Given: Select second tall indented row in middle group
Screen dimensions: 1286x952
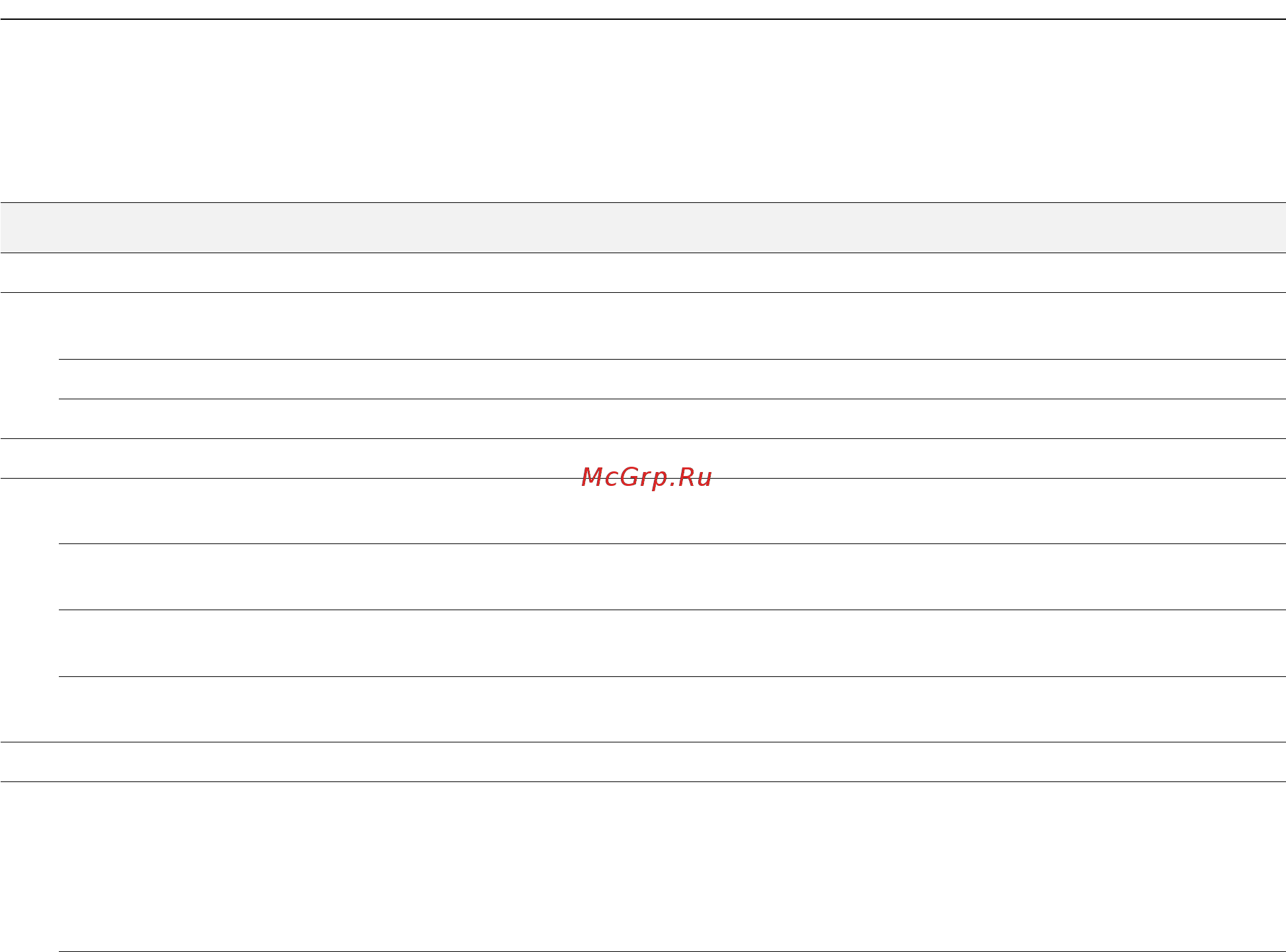Looking at the screenshot, I should coord(672,576).
